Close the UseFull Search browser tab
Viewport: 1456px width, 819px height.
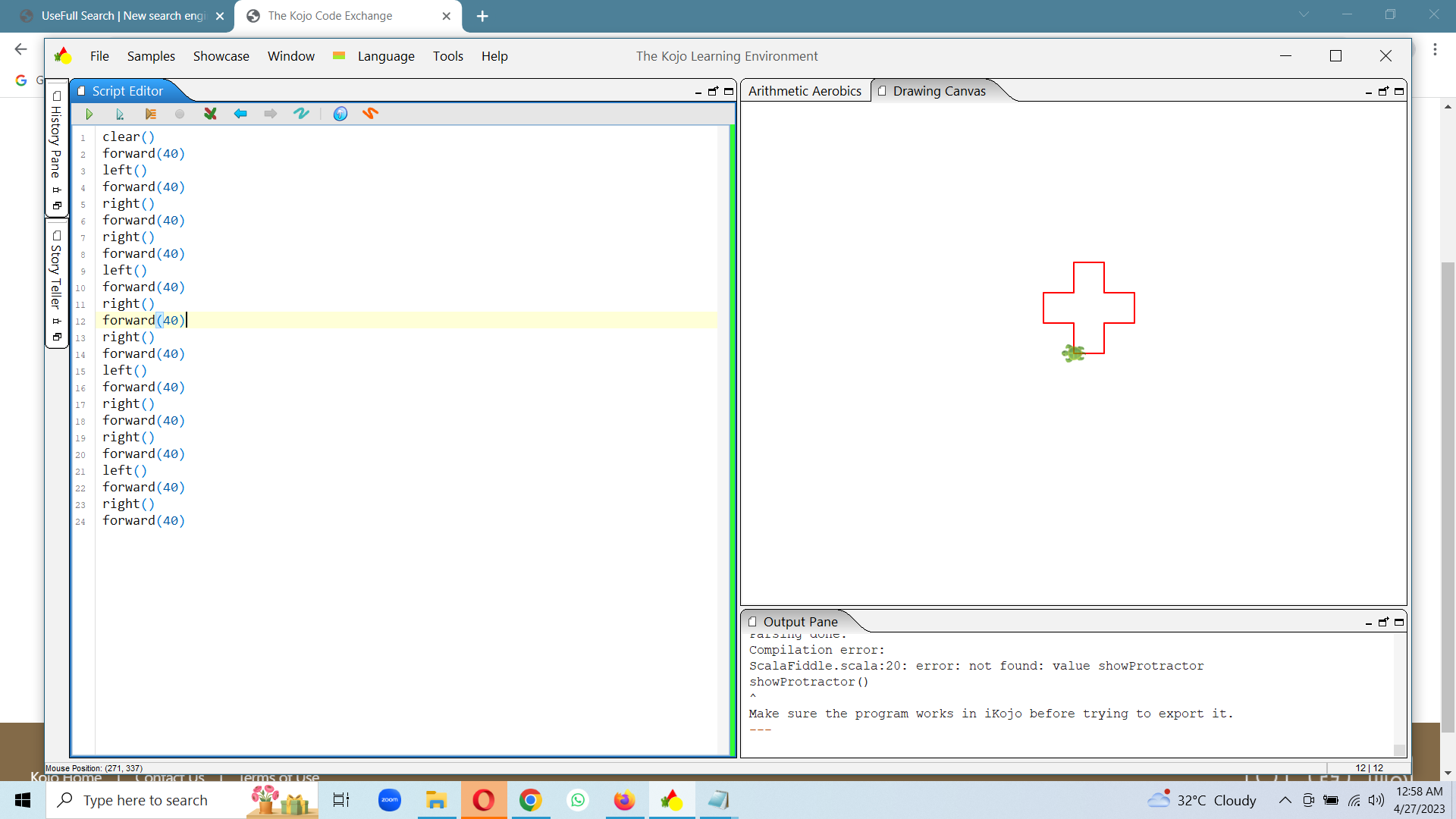(x=220, y=16)
